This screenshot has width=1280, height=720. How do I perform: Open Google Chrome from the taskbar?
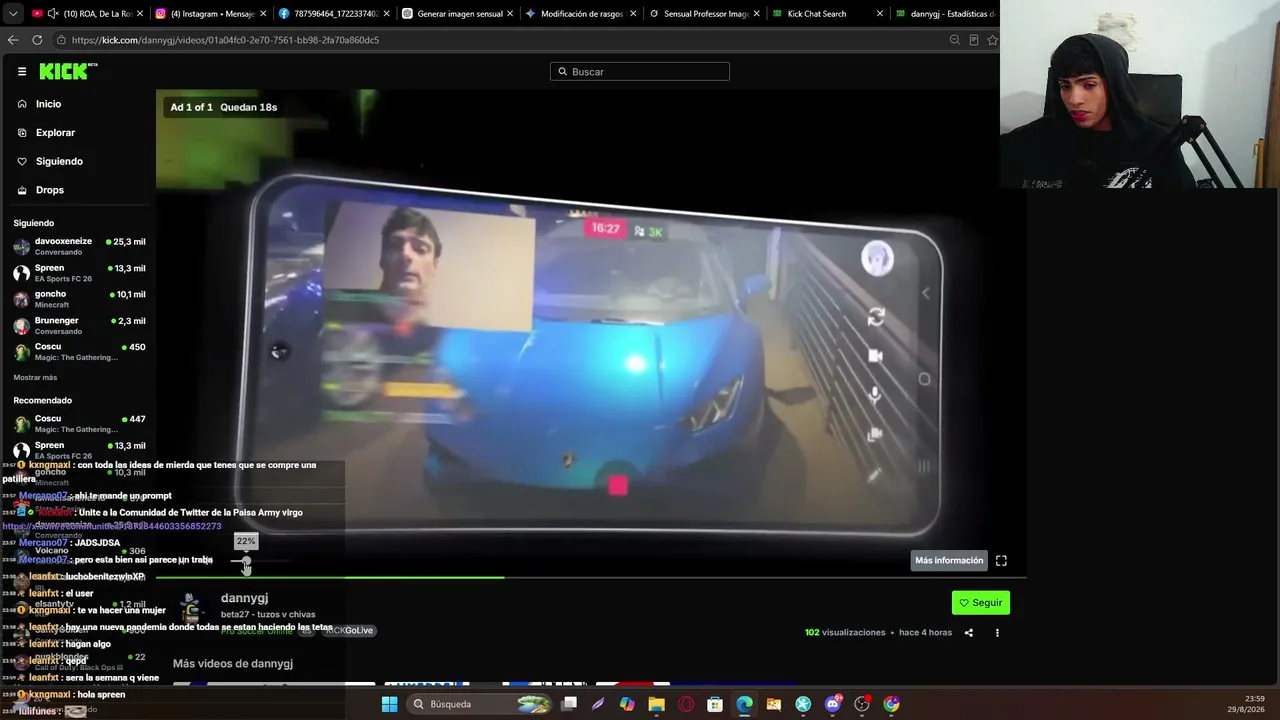pos(891,704)
